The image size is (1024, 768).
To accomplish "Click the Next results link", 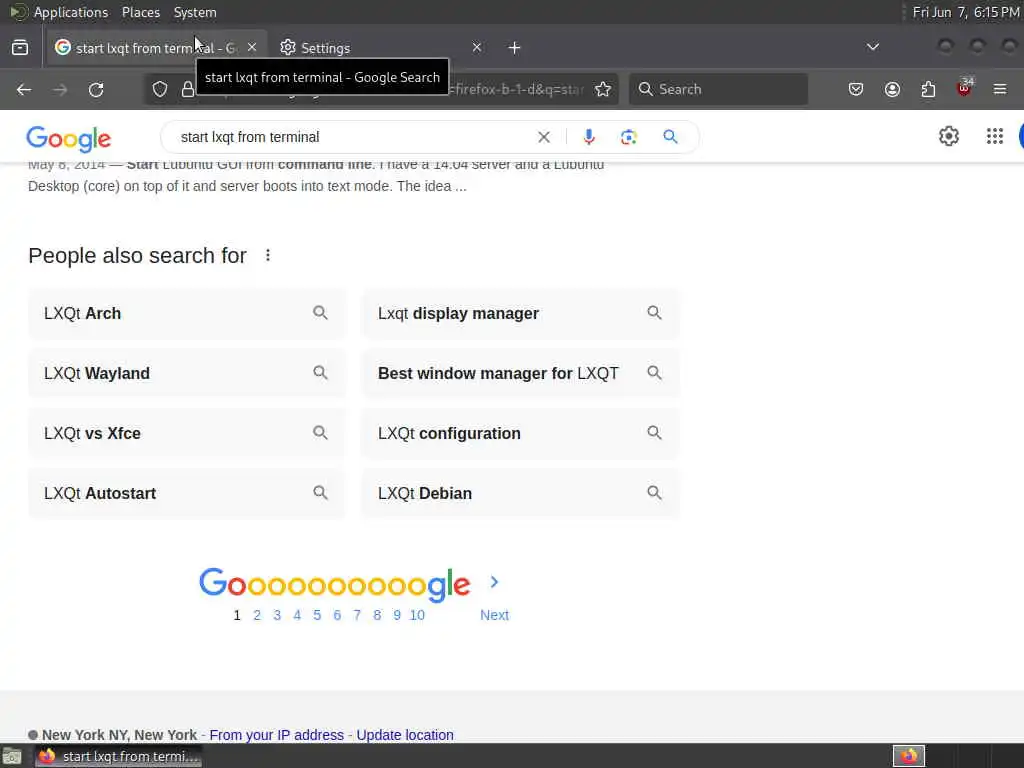I will [494, 615].
